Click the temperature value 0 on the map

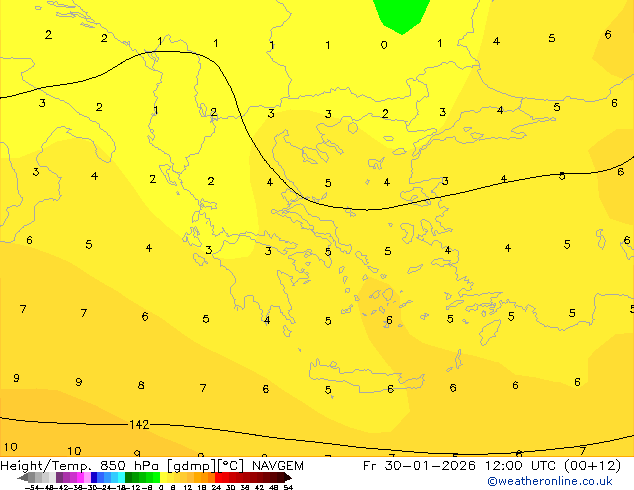click(x=384, y=44)
